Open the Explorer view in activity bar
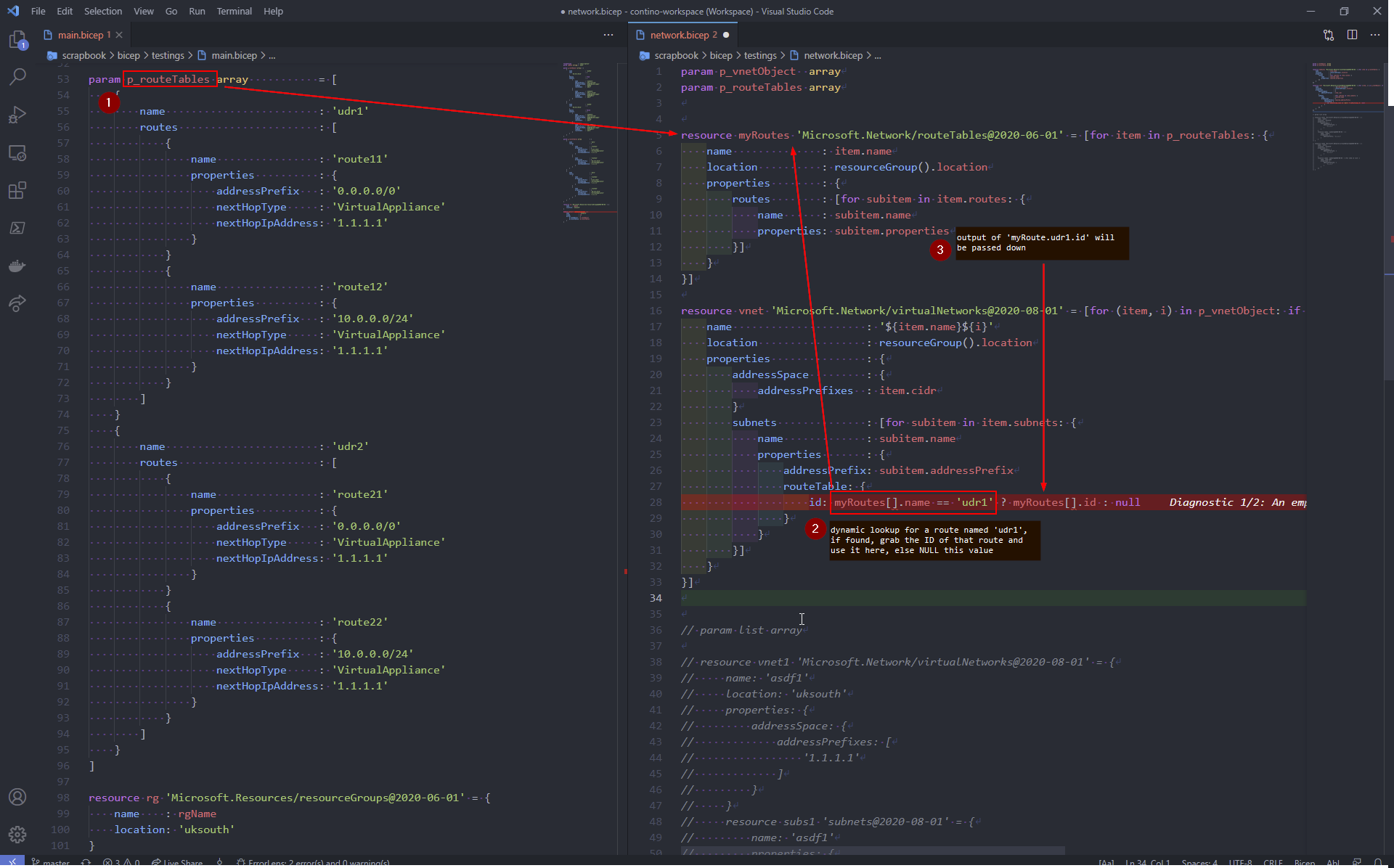The height and width of the screenshot is (868, 1394). coord(17,39)
